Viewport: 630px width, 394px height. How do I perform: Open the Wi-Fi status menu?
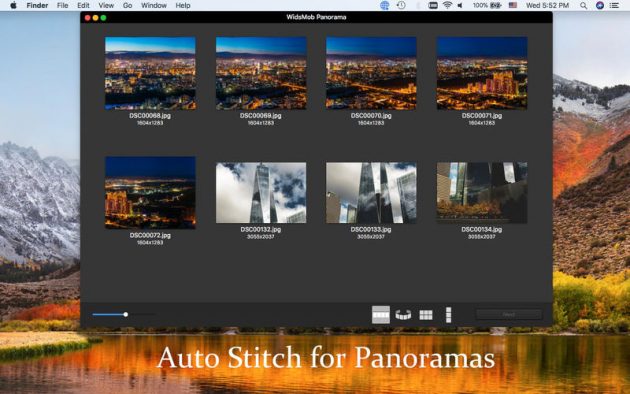[x=447, y=5]
